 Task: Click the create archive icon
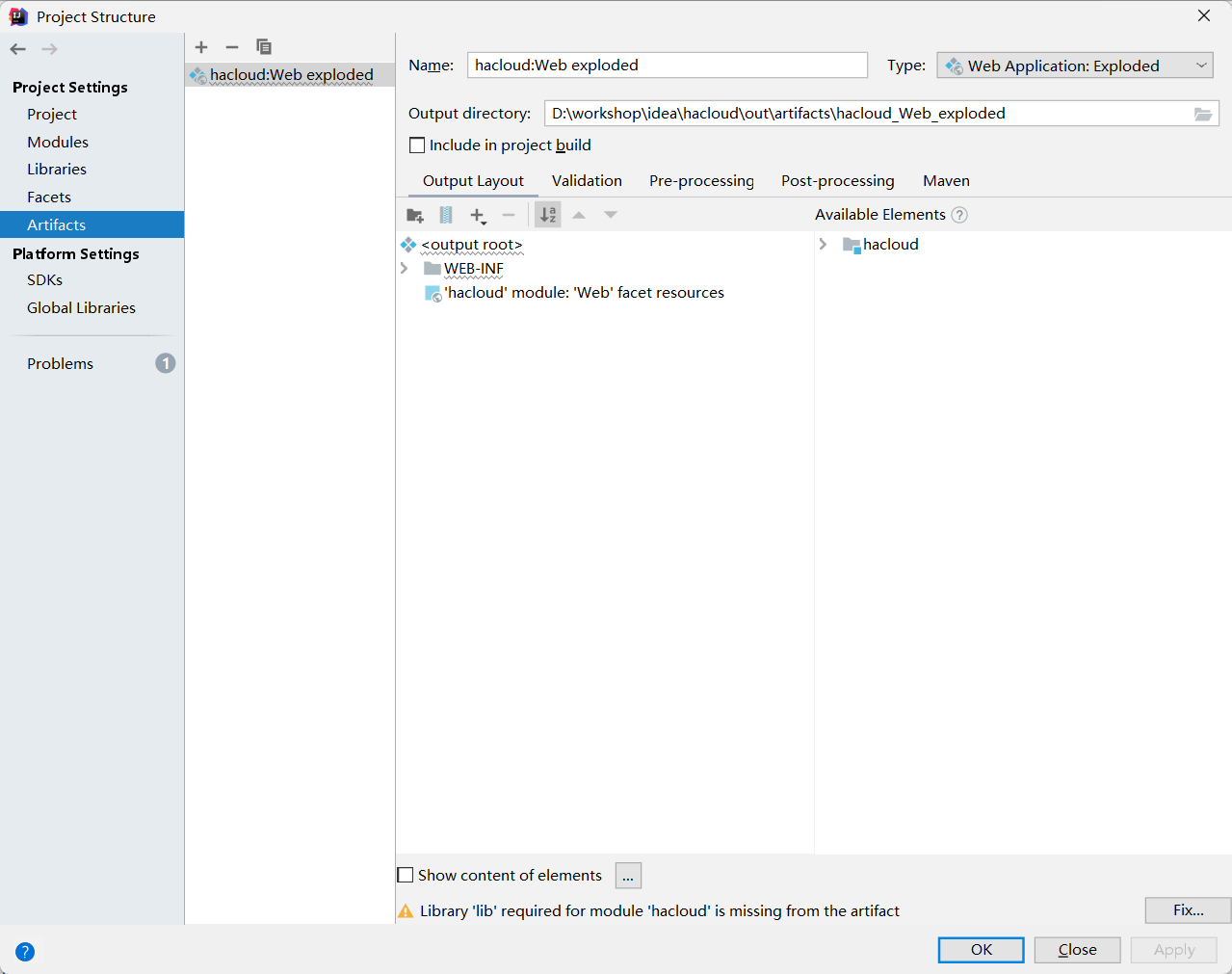pyautogui.click(x=446, y=216)
